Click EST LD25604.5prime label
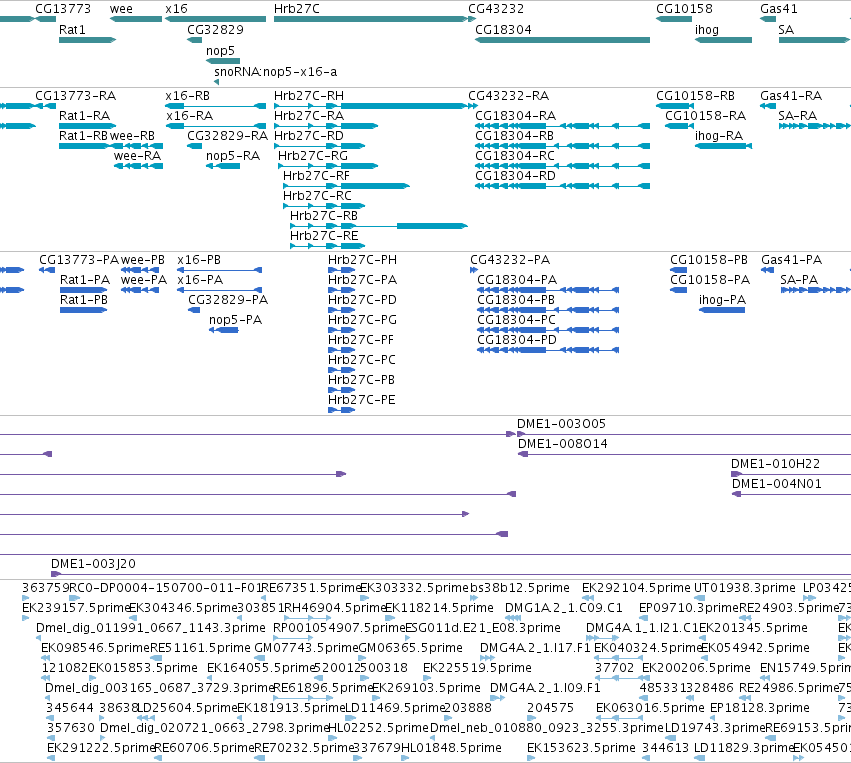The height and width of the screenshot is (763, 851). (x=186, y=708)
